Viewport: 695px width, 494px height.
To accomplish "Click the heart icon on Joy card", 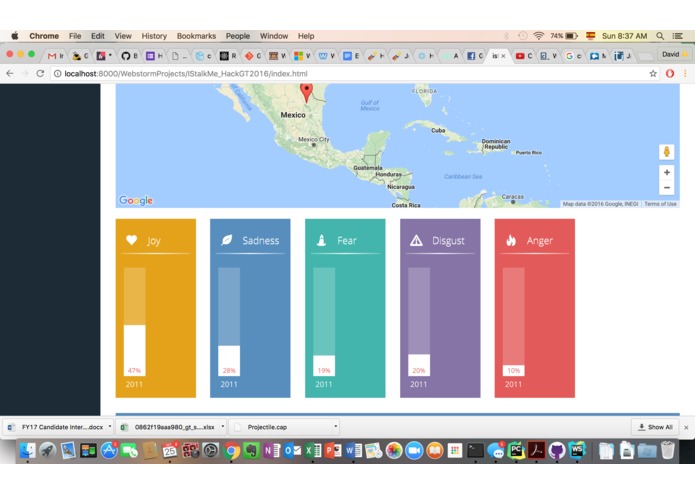I will 132,240.
